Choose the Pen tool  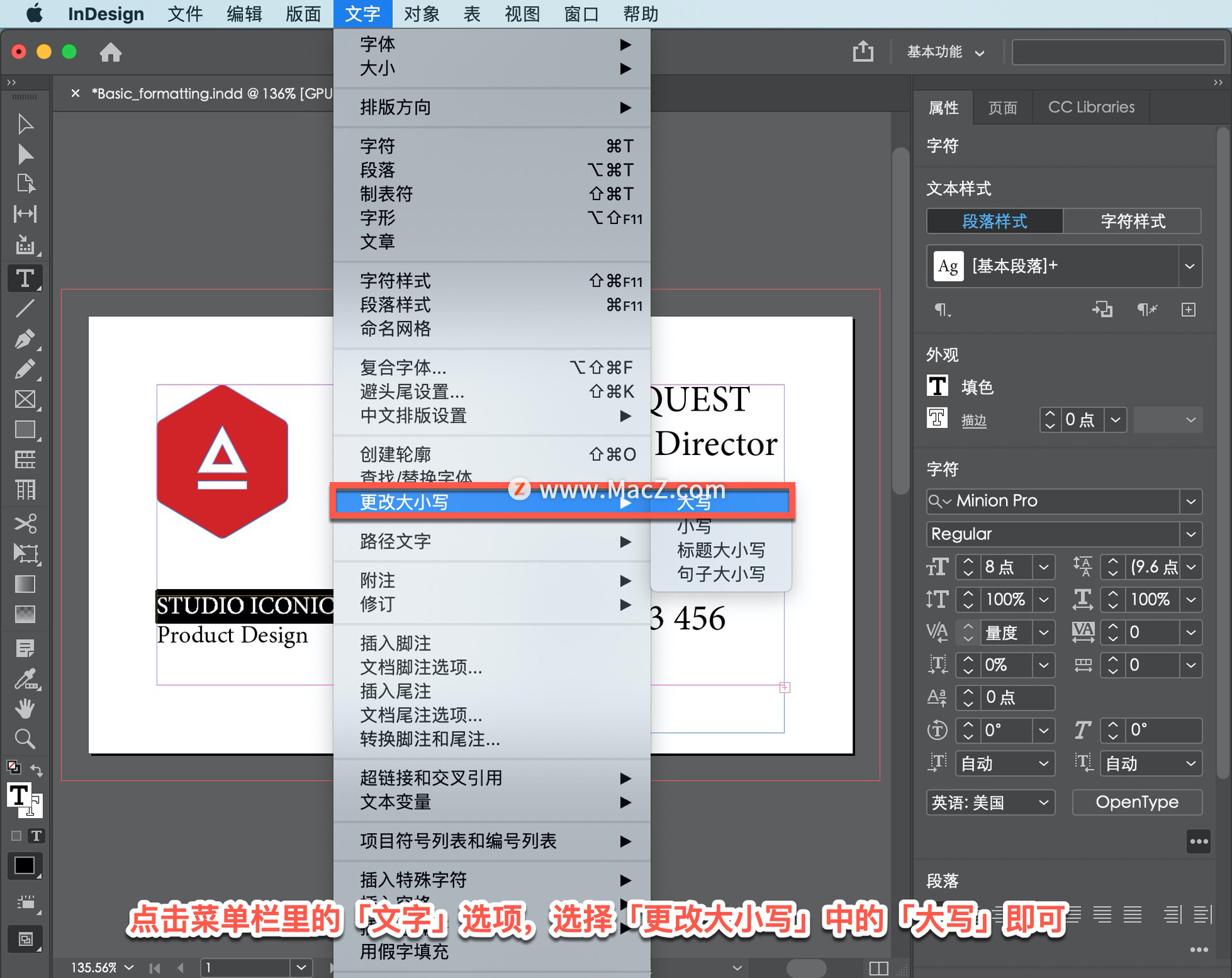pos(25,339)
